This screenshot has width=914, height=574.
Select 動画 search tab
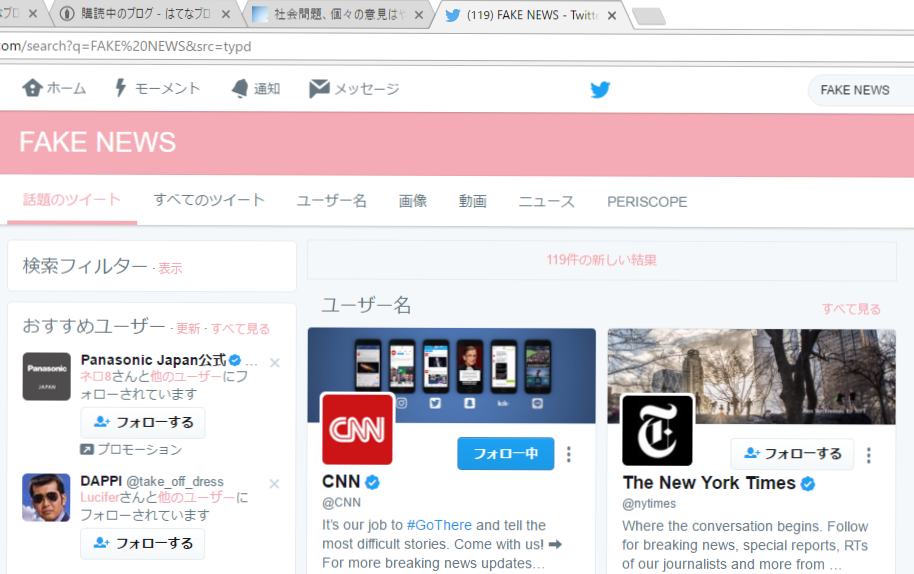coord(473,201)
